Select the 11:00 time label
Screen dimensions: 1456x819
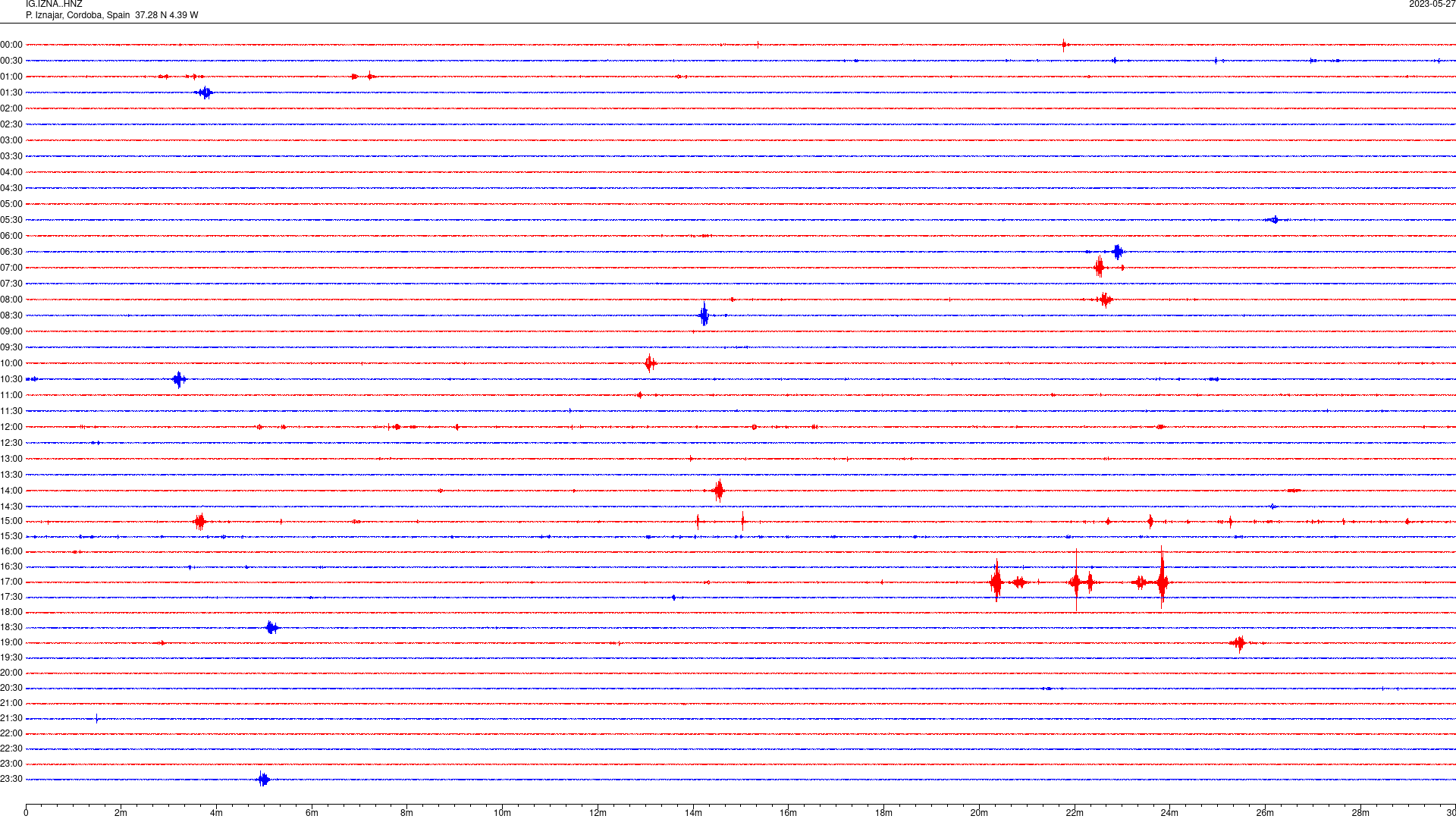click(11, 395)
